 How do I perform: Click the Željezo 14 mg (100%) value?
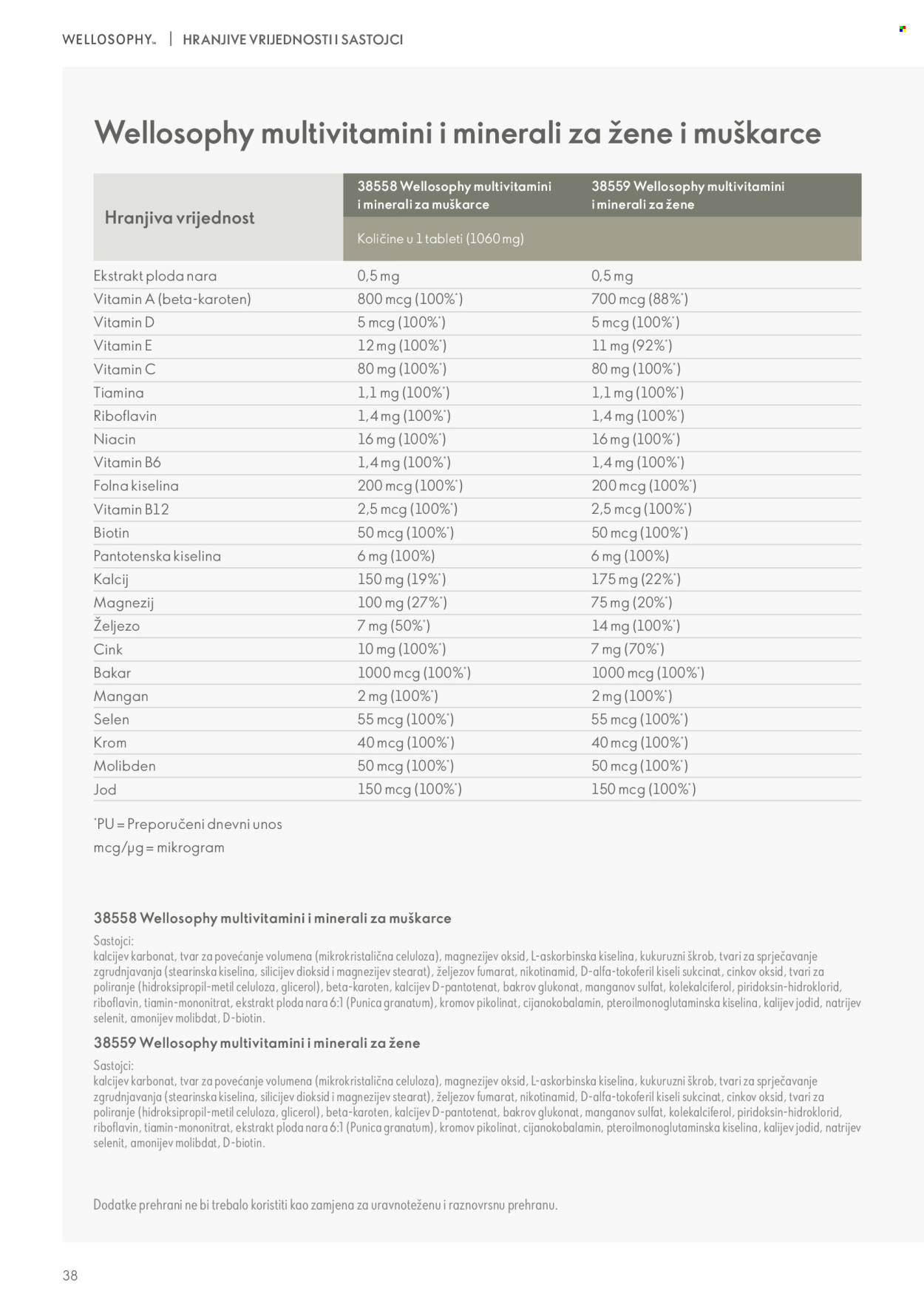pos(636,626)
